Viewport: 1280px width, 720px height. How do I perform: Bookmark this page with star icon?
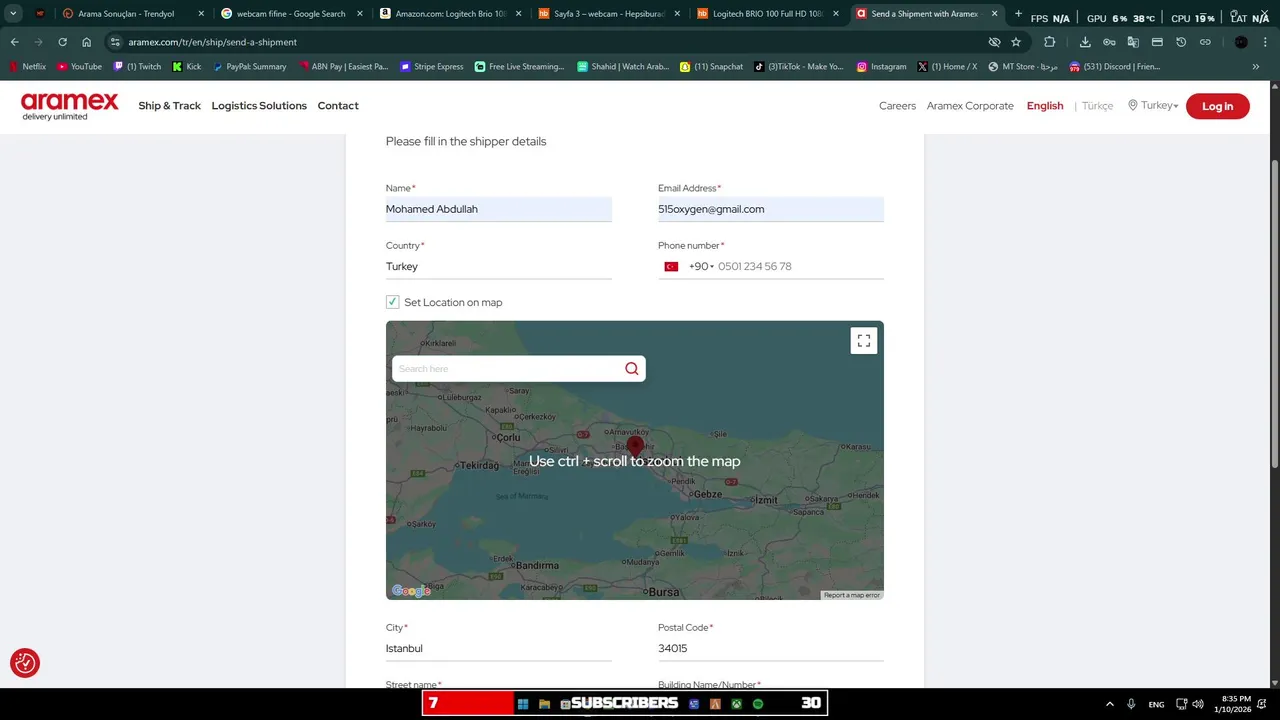click(1016, 42)
